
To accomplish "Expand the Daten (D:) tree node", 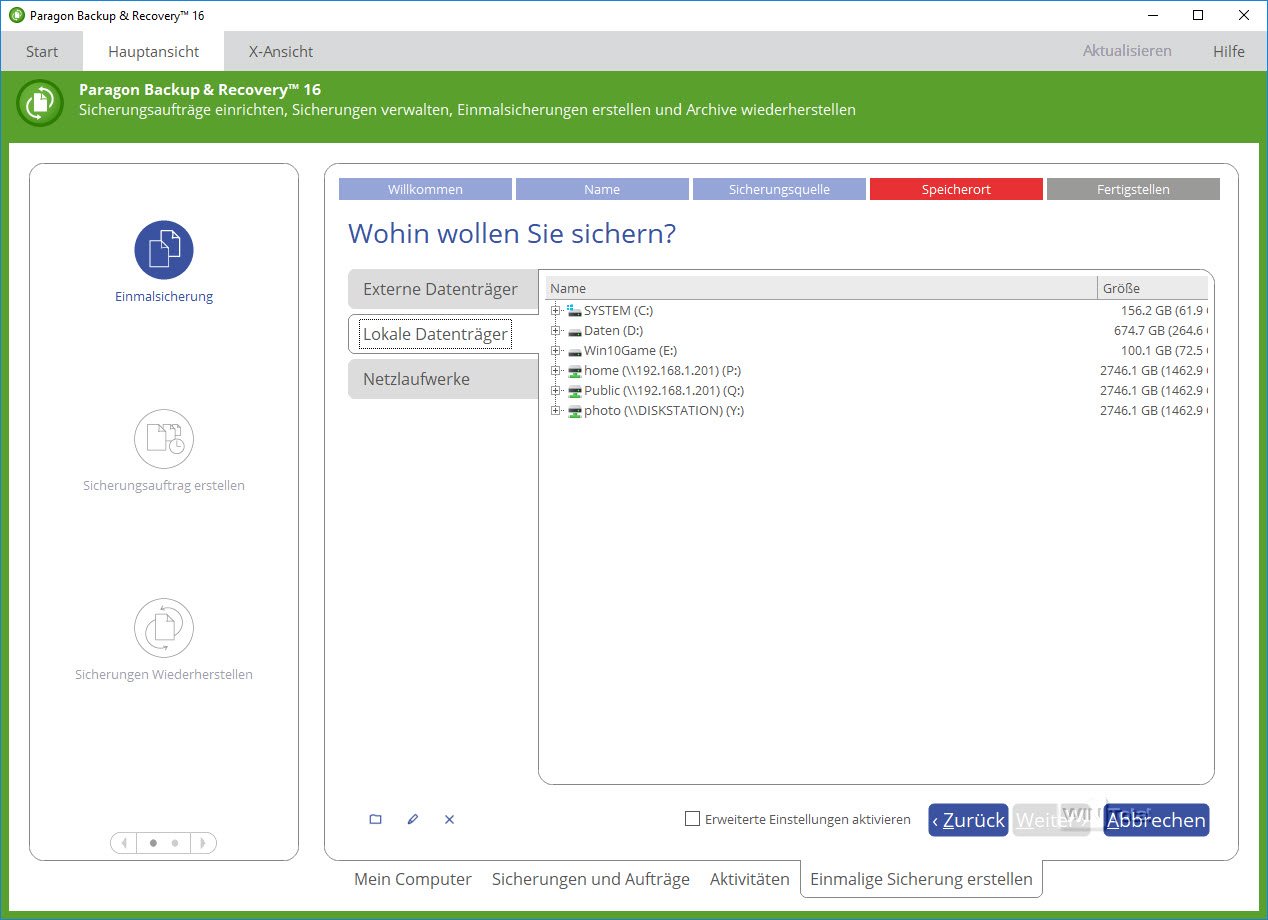I will coord(556,331).
